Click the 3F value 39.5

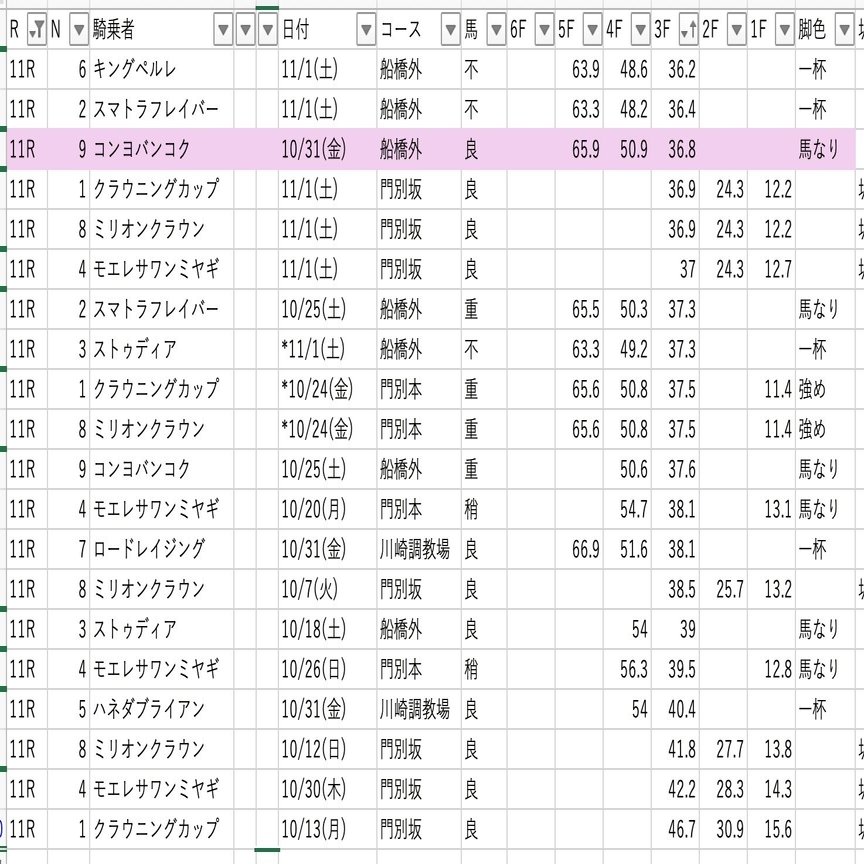coord(682,669)
